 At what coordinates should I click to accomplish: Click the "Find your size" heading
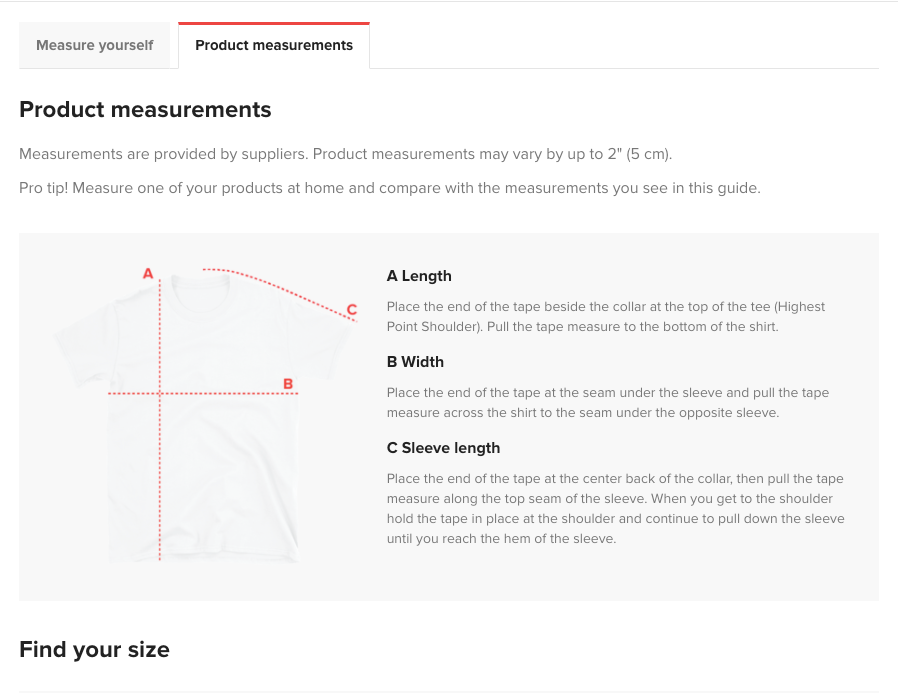[x=94, y=650]
